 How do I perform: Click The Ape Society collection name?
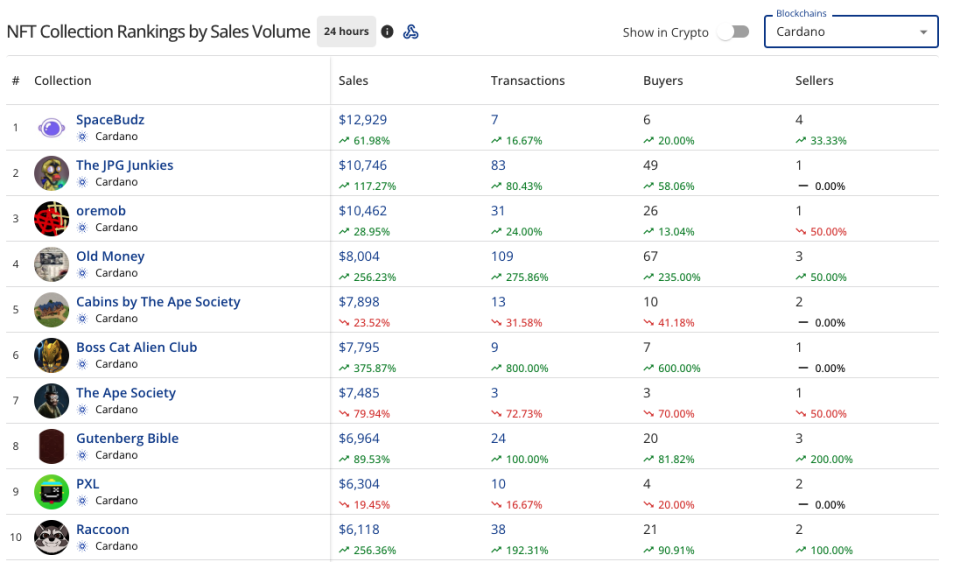125,393
